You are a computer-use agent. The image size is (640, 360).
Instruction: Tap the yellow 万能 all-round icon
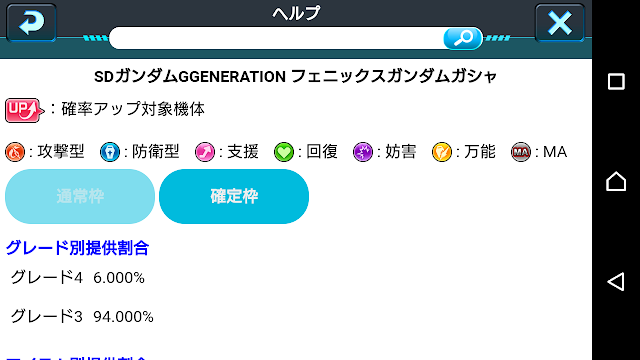pos(442,152)
